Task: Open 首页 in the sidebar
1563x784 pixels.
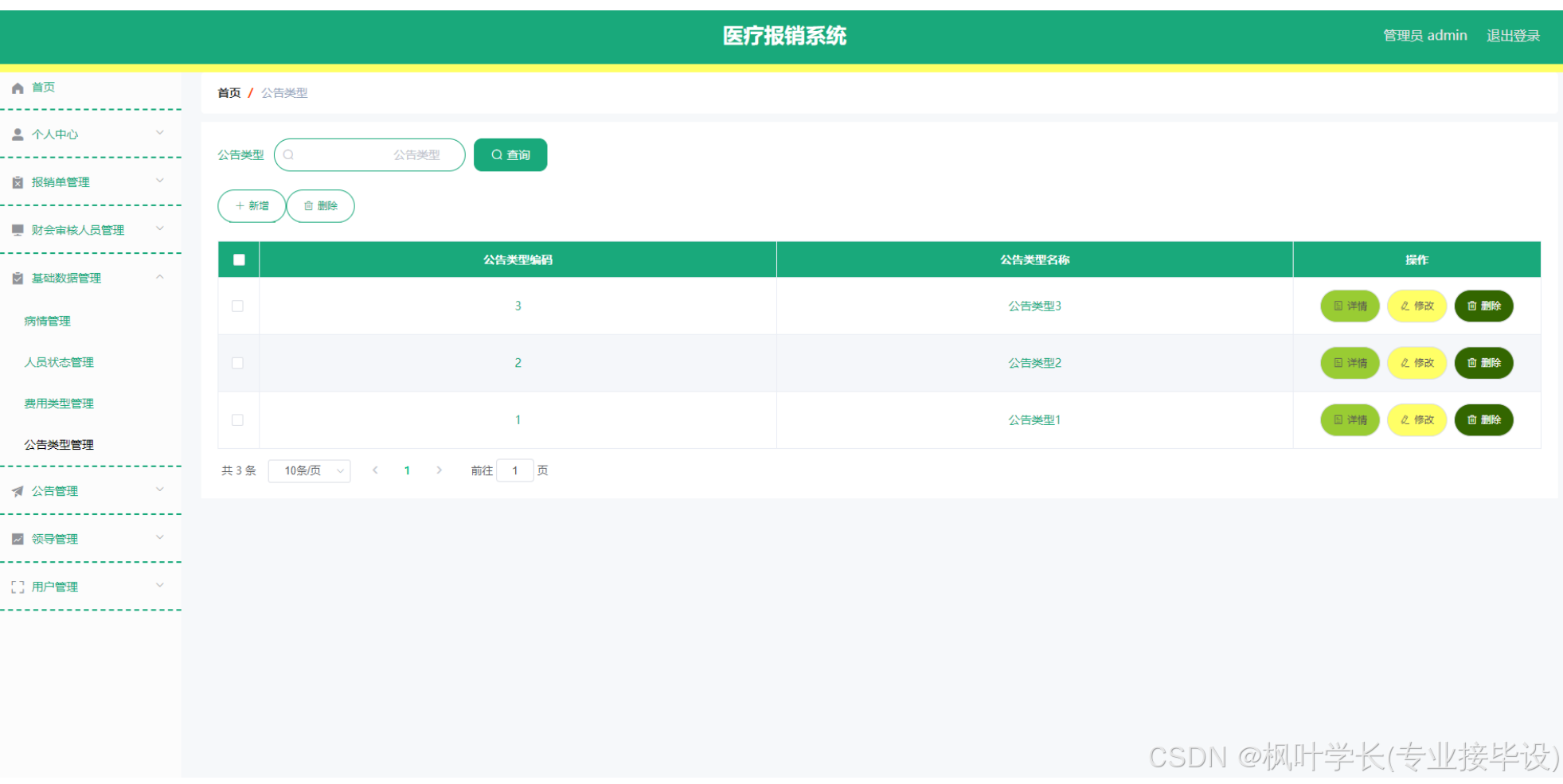Action: coord(43,88)
